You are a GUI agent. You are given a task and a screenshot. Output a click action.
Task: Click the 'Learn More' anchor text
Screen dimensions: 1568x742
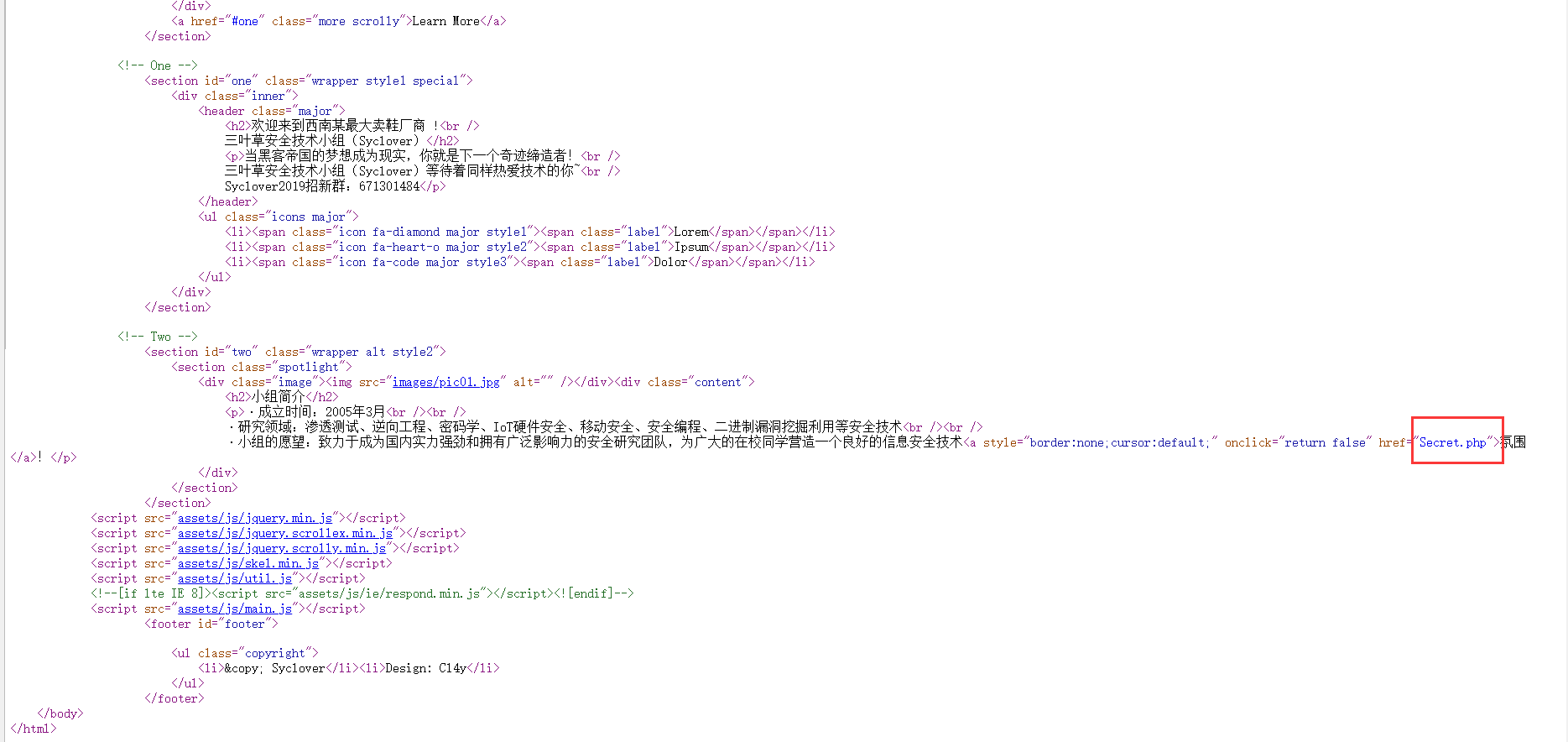[x=445, y=21]
